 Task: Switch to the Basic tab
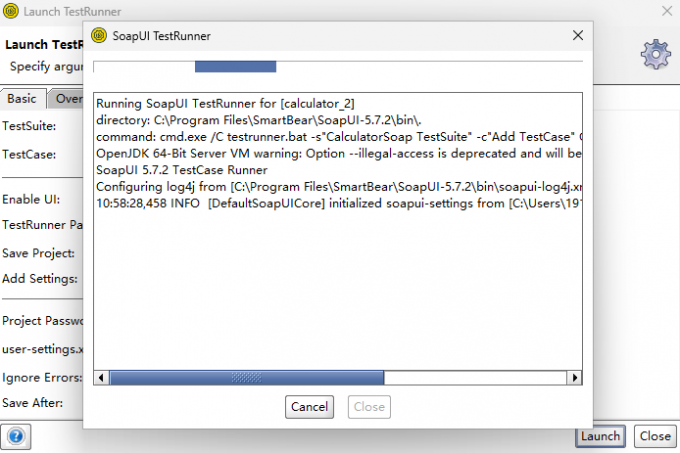point(22,99)
